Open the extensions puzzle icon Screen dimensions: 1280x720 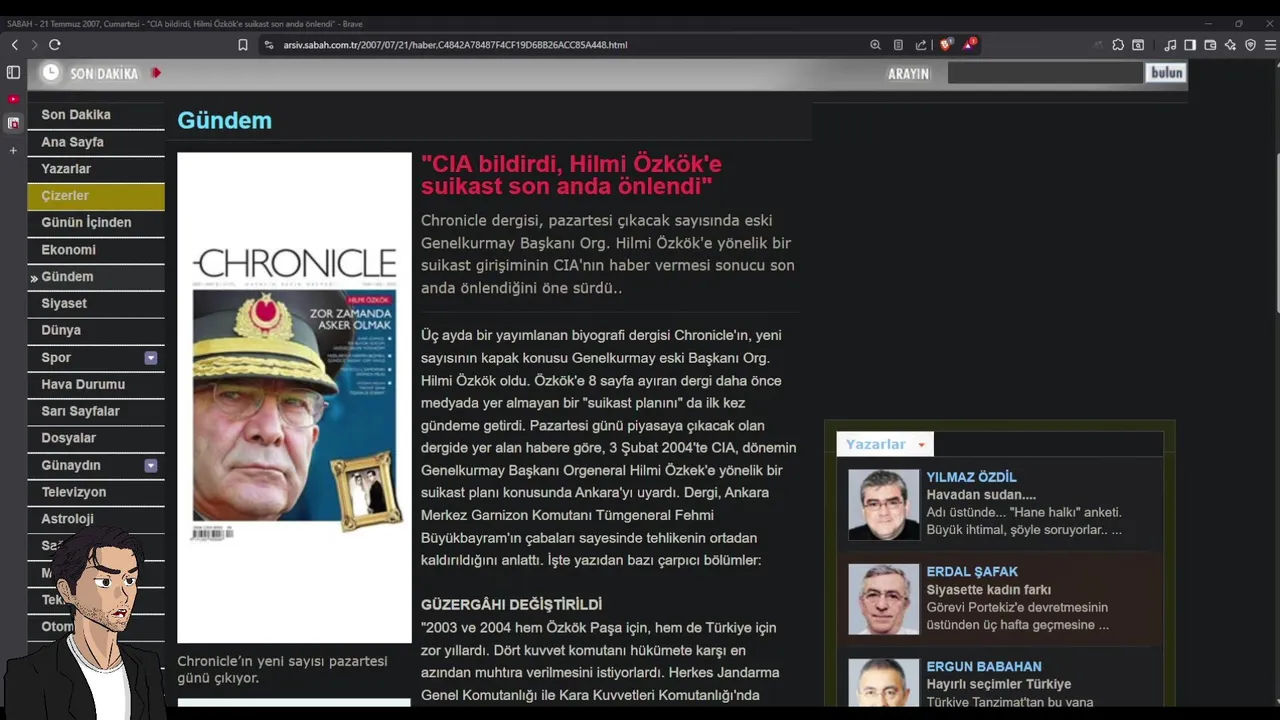coord(1118,45)
